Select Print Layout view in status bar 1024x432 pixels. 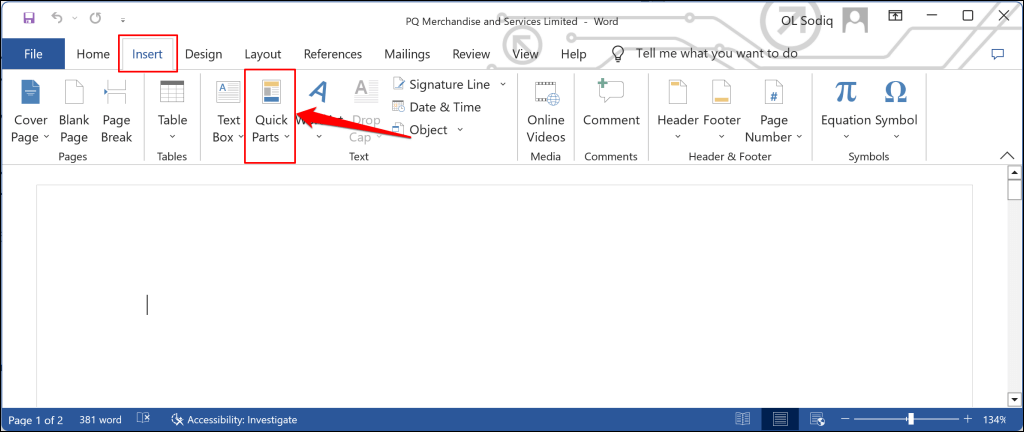tap(780, 419)
